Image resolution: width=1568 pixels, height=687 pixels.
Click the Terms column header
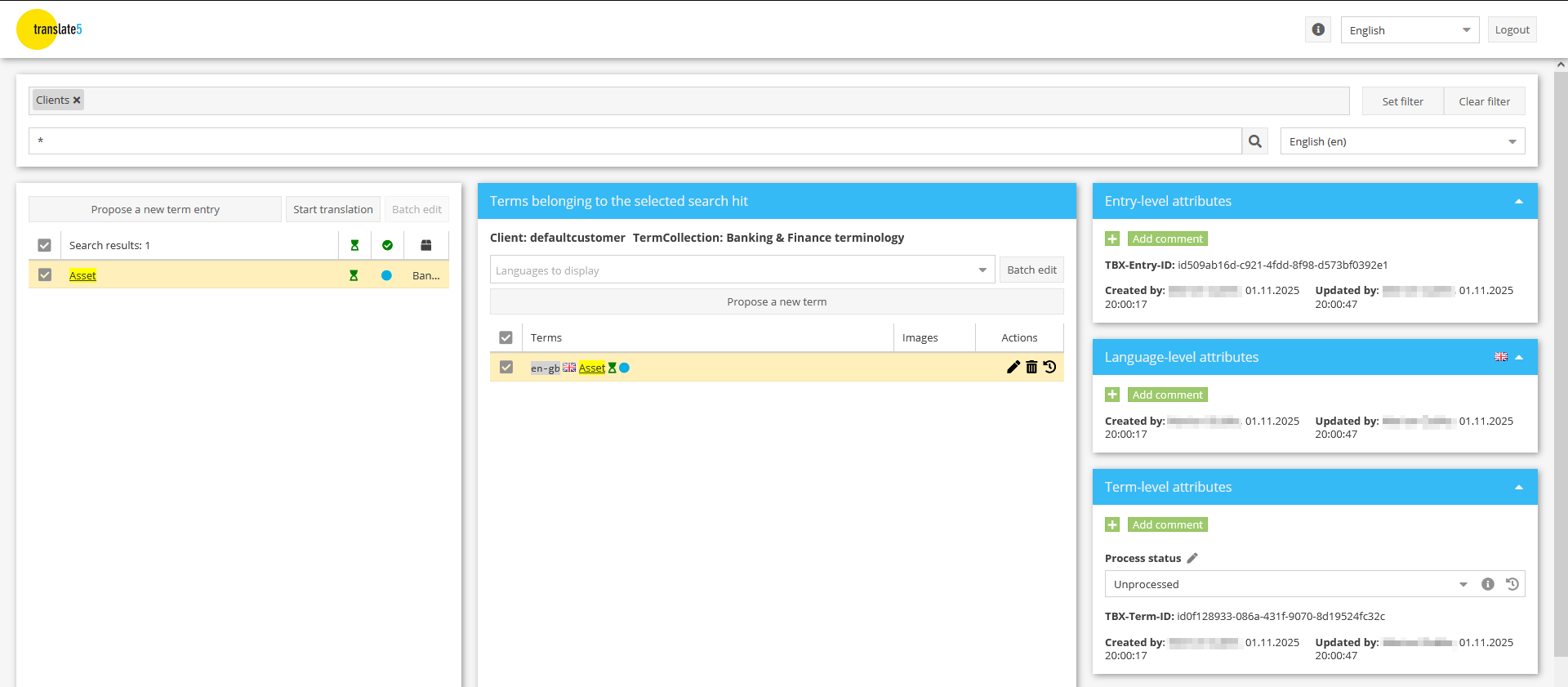546,337
